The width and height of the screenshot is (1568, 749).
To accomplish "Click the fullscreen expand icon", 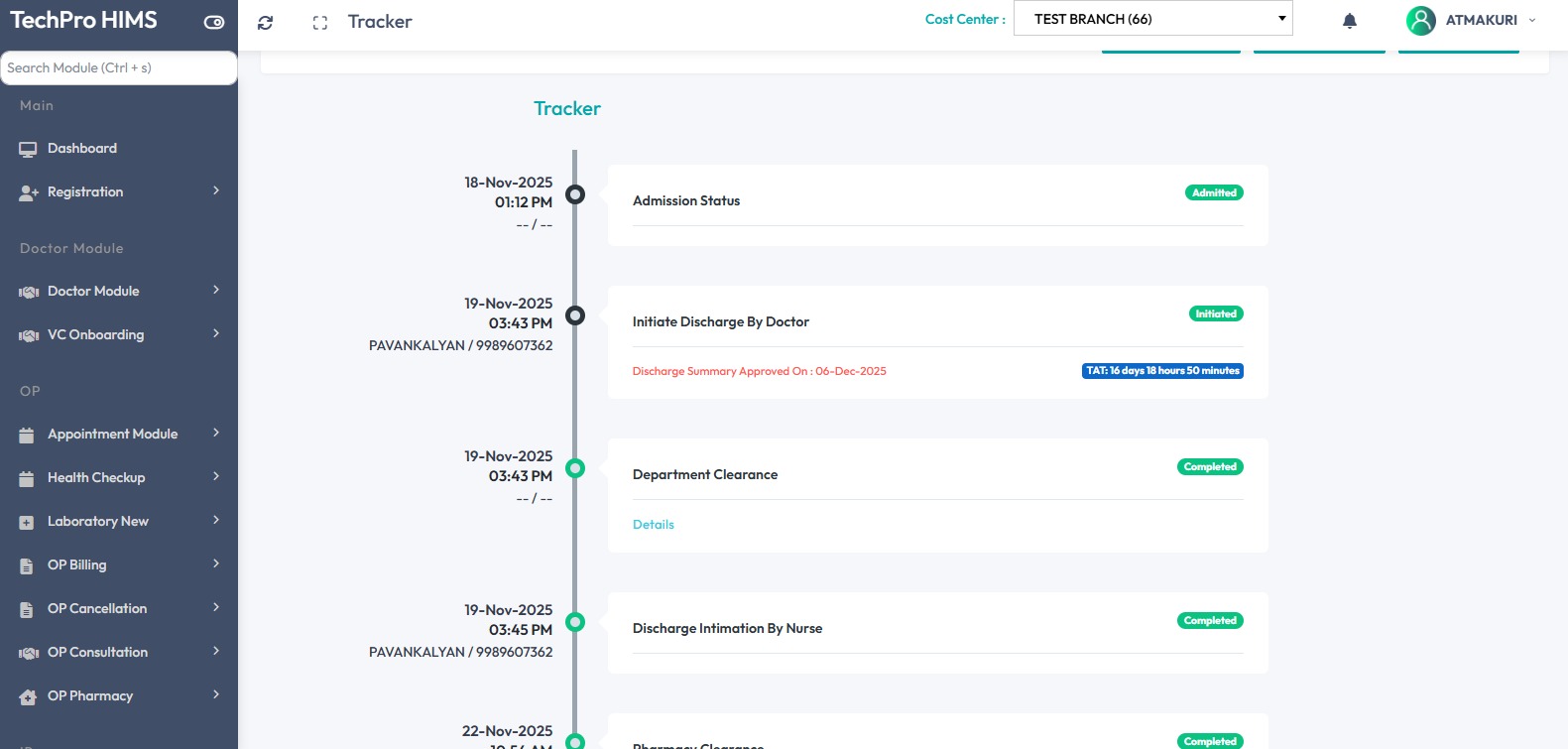I will click(319, 23).
